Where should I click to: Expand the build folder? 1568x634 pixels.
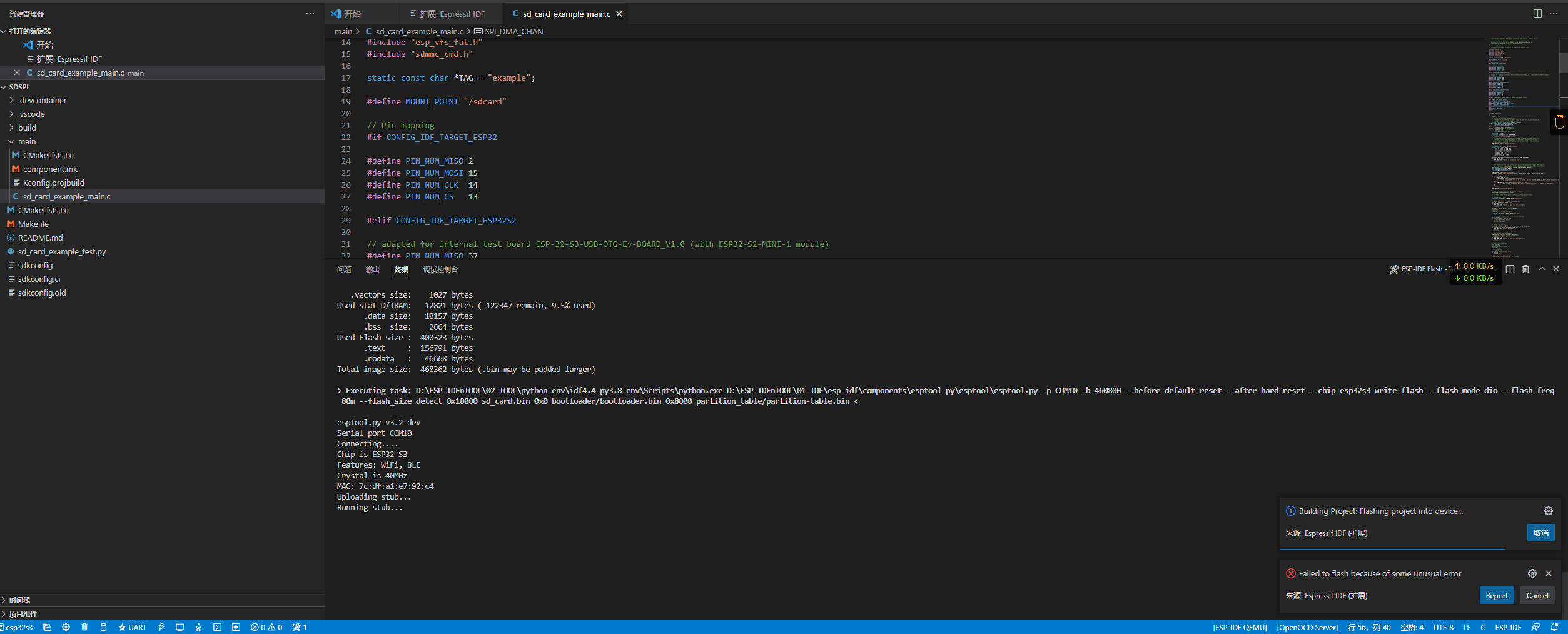coord(163,128)
